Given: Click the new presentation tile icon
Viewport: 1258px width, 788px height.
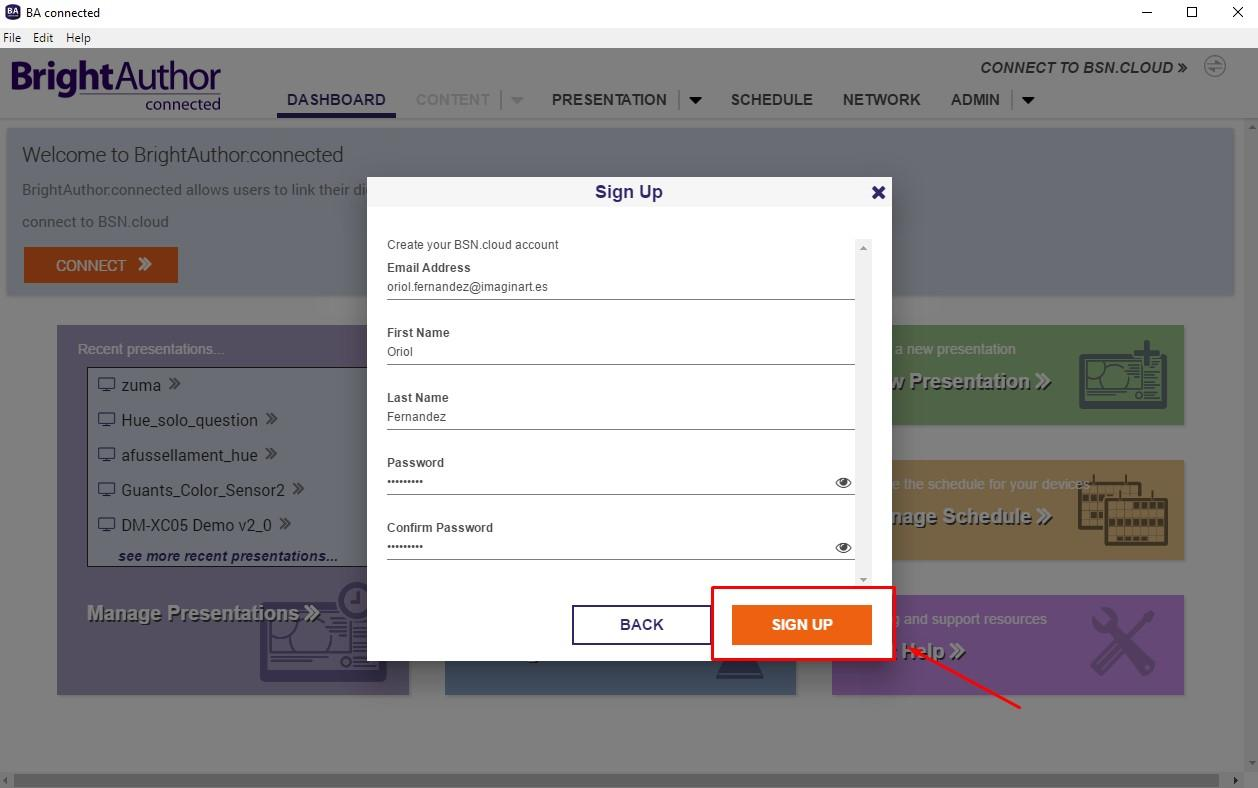Looking at the screenshot, I should click(x=1123, y=375).
